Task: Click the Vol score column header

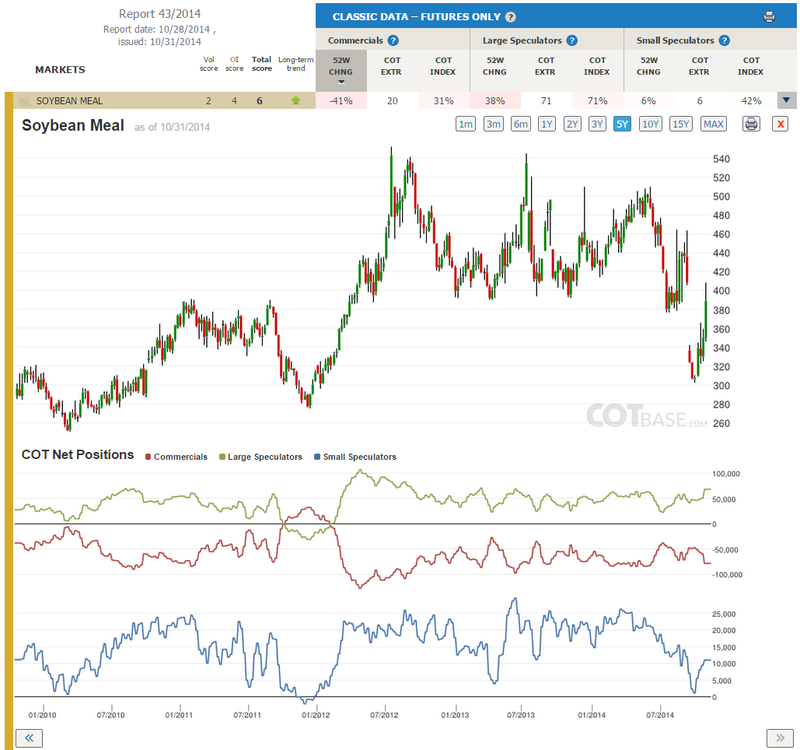Action: click(x=209, y=64)
